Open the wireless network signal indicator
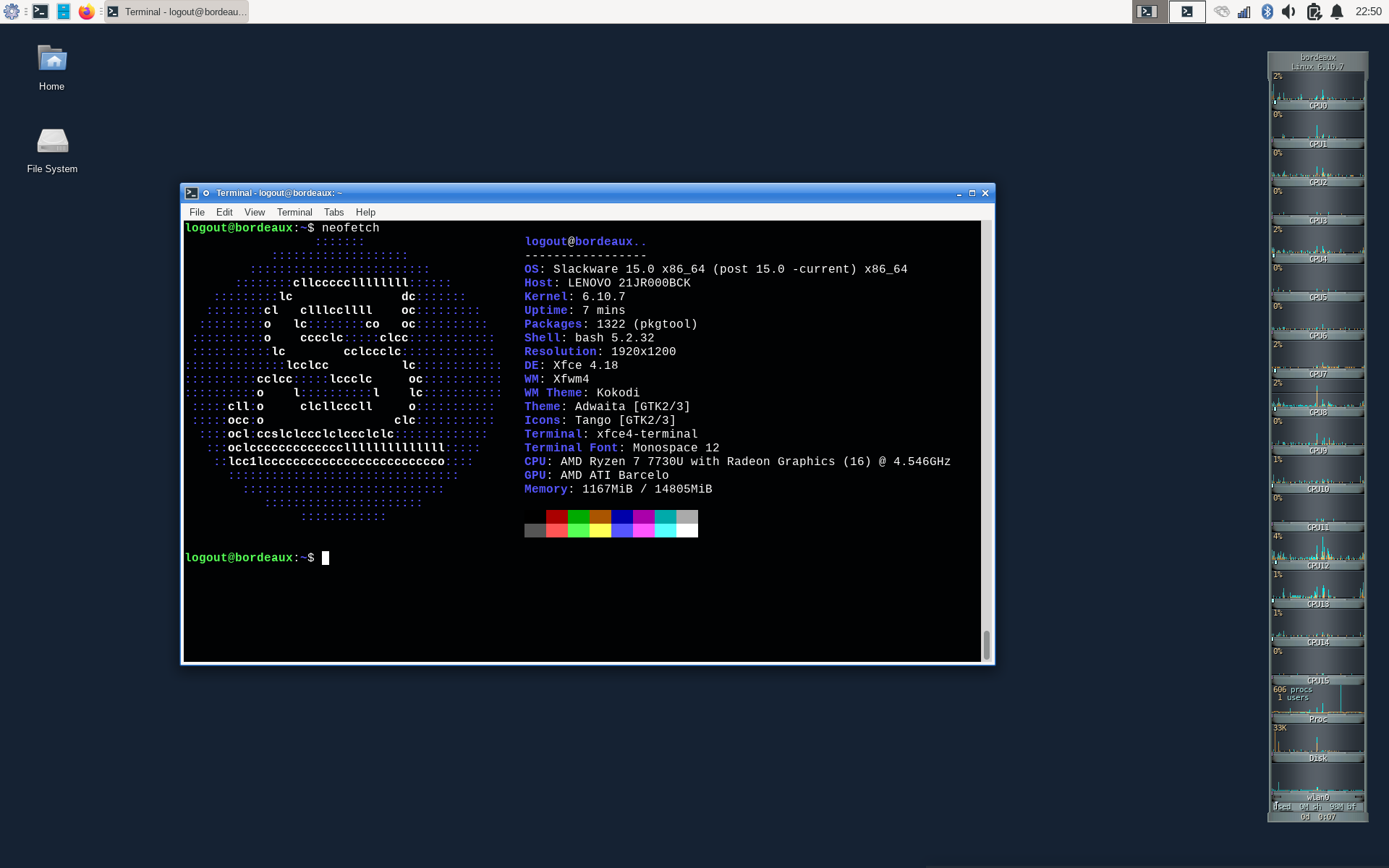This screenshot has width=1389, height=868. click(1244, 12)
